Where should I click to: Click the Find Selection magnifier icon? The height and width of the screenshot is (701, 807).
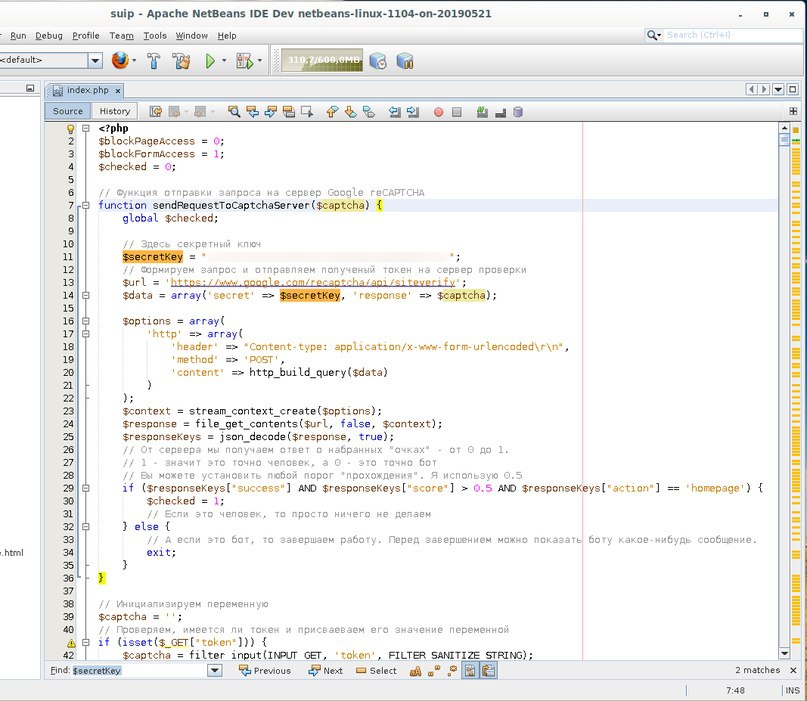(235, 112)
